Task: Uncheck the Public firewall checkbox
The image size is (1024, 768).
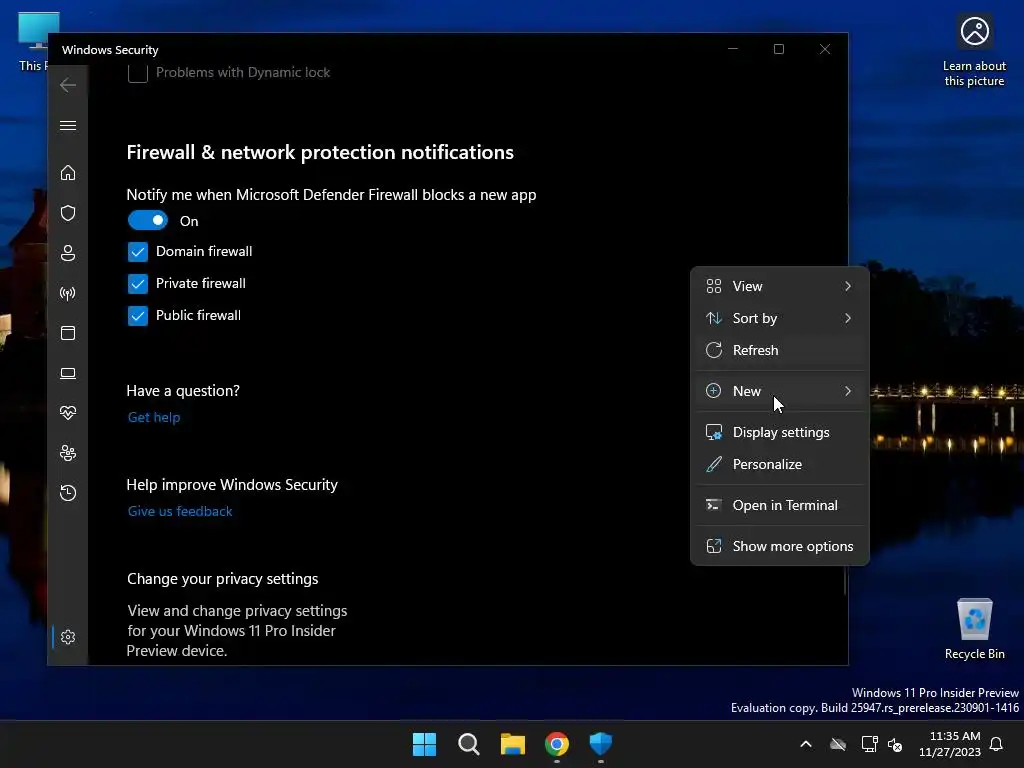Action: click(138, 315)
